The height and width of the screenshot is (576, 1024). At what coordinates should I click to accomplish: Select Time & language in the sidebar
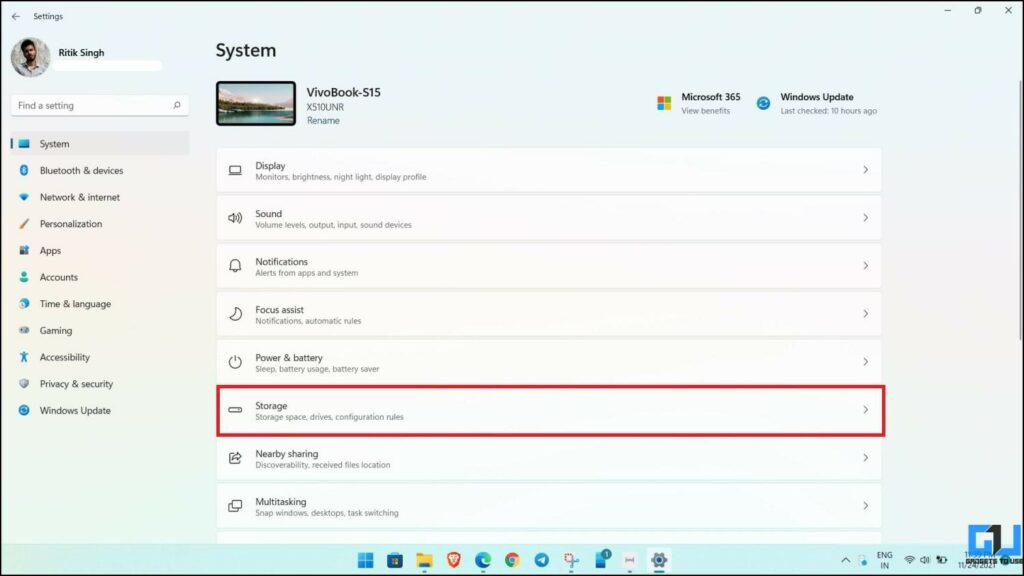(22, 303)
